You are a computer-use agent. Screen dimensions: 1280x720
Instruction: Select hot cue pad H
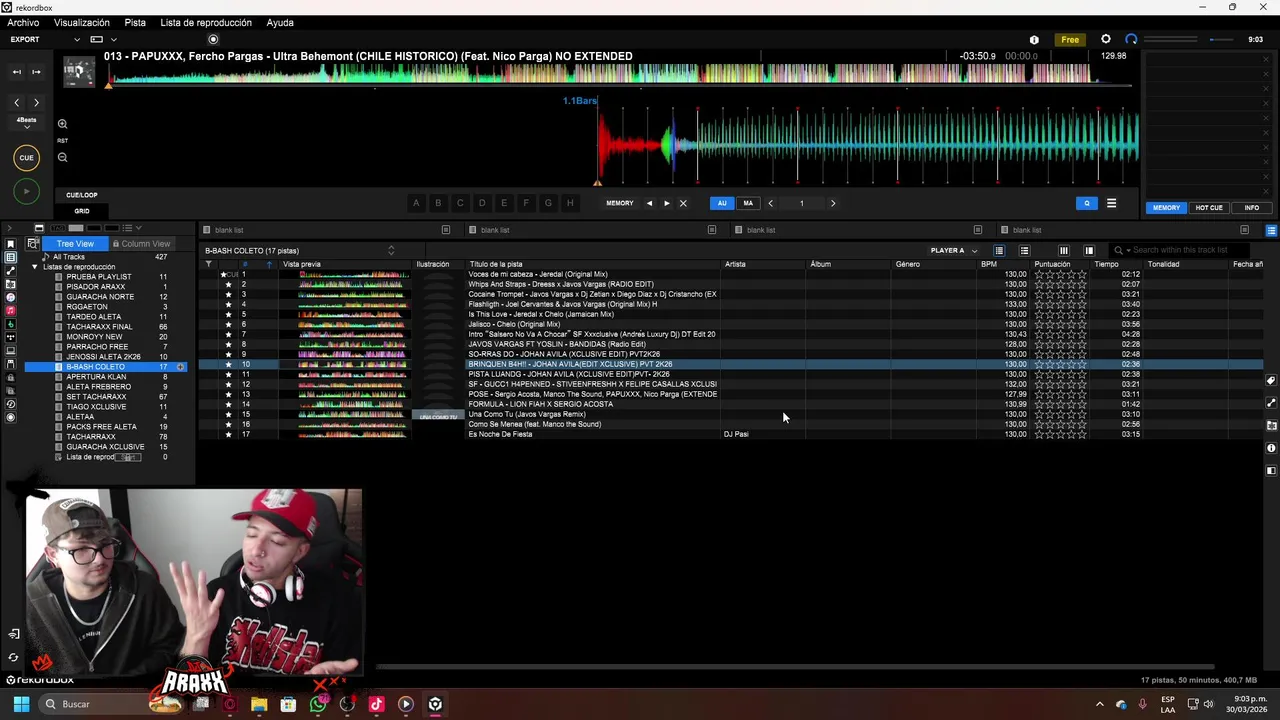(x=570, y=203)
